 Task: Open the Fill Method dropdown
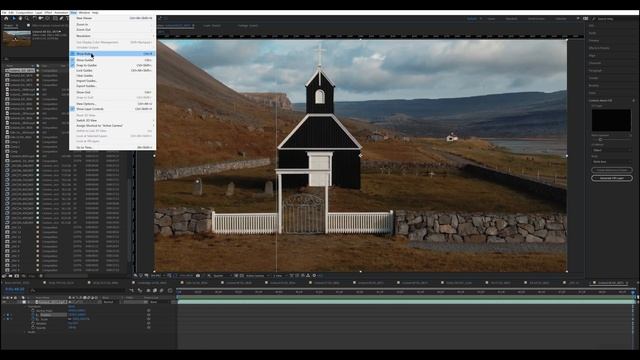point(611,150)
